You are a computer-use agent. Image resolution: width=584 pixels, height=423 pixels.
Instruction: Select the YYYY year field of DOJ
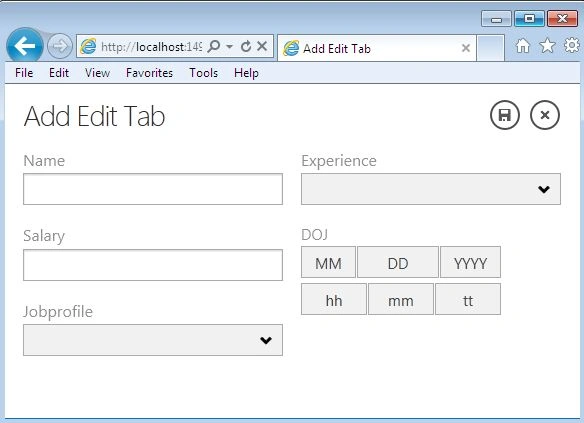pos(470,262)
